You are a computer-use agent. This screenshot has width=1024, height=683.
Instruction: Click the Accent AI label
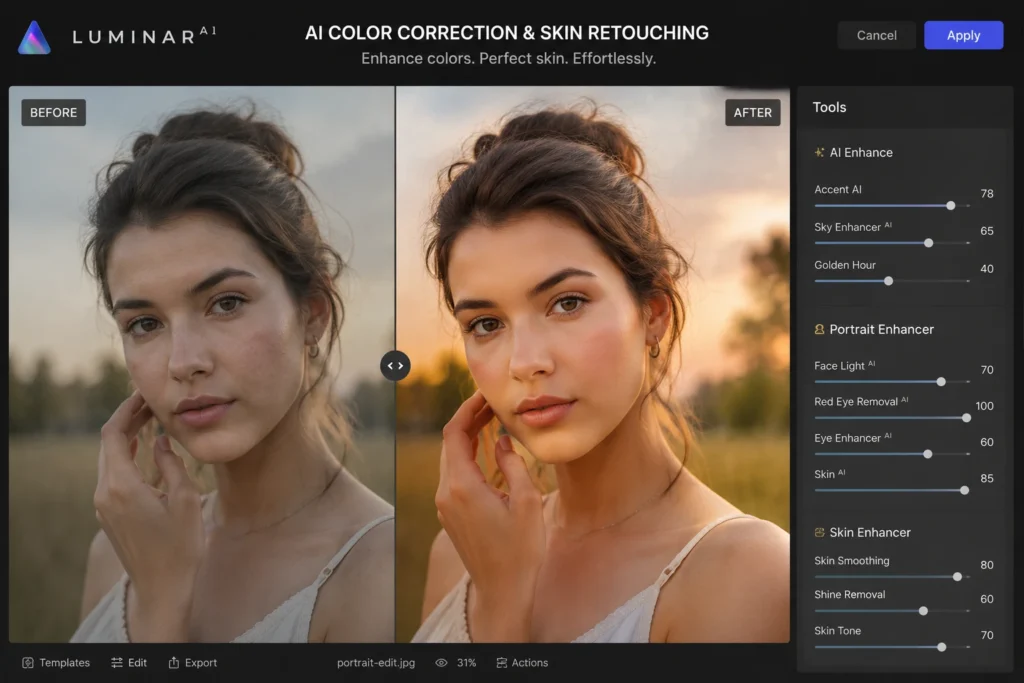[x=838, y=189]
